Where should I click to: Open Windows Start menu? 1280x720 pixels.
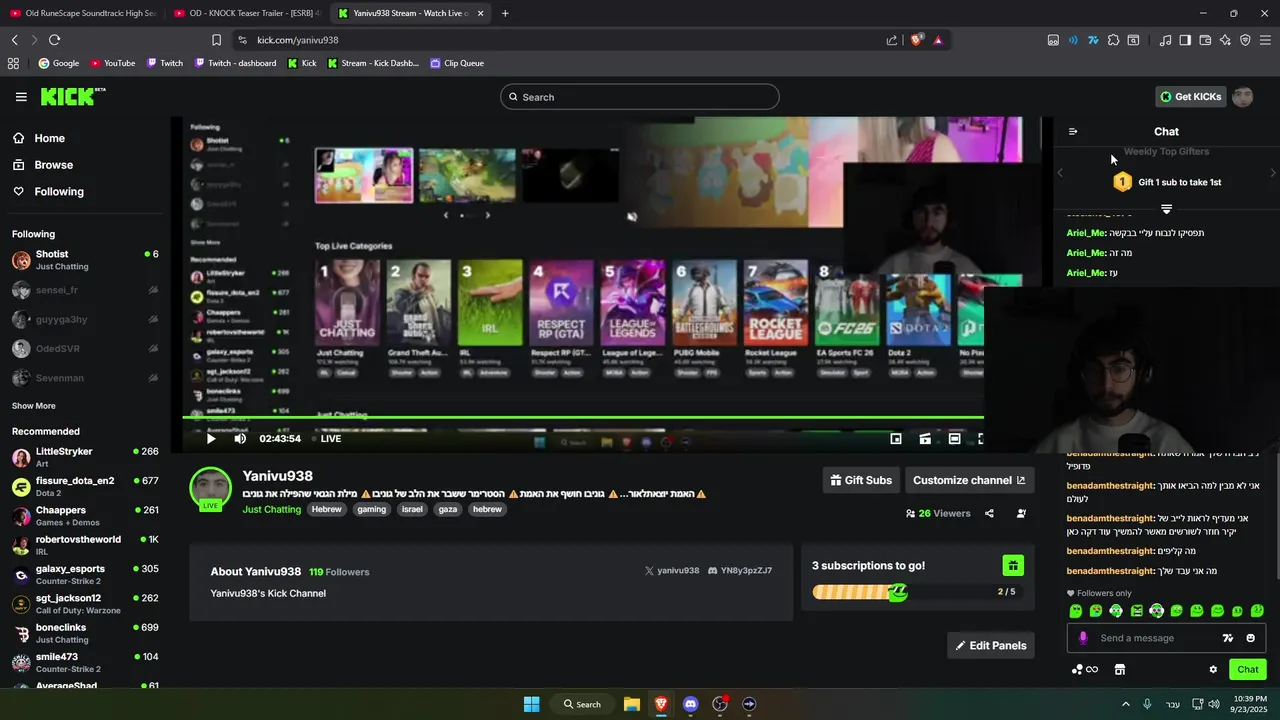tap(532, 704)
